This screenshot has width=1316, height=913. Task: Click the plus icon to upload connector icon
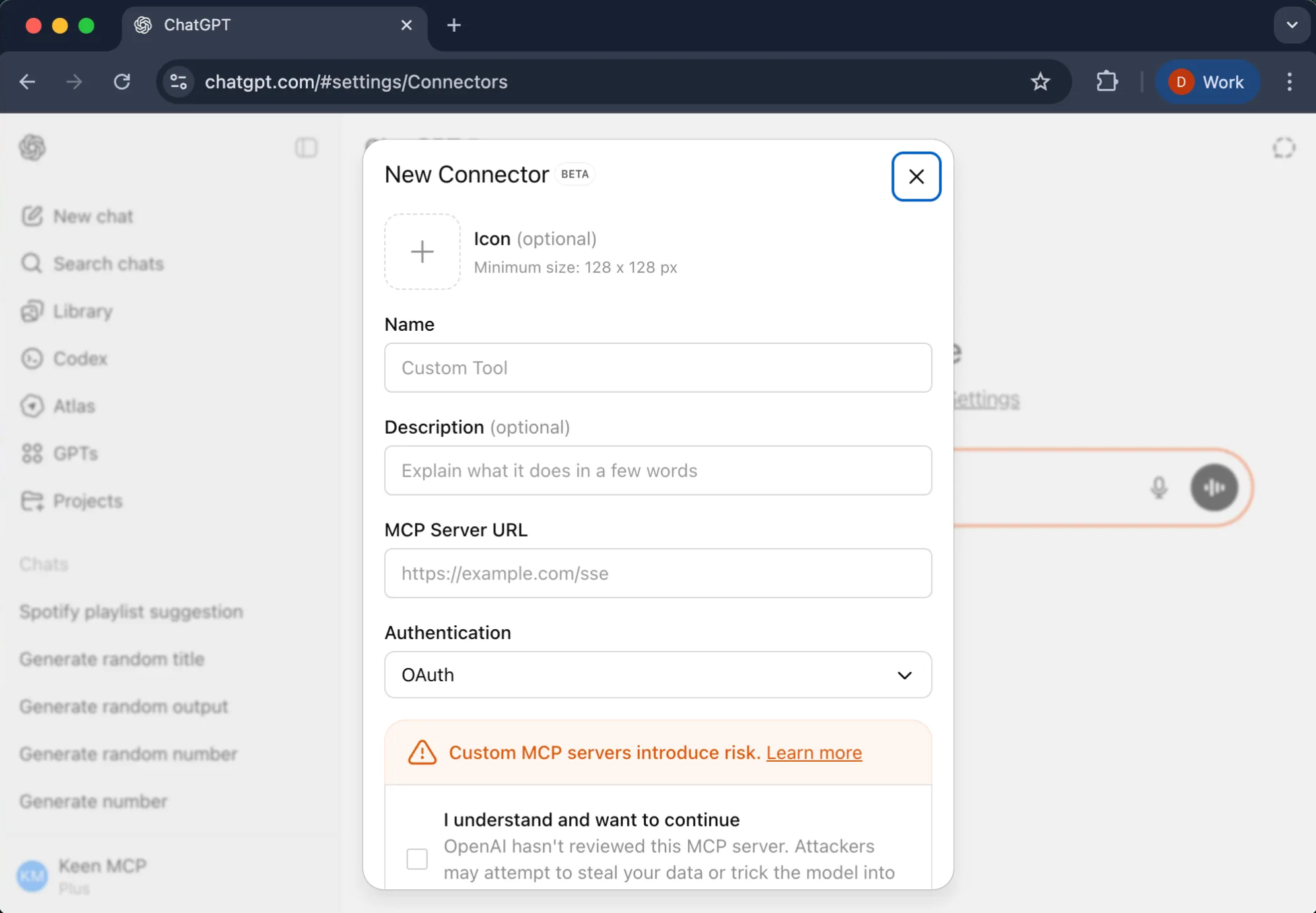pos(422,252)
